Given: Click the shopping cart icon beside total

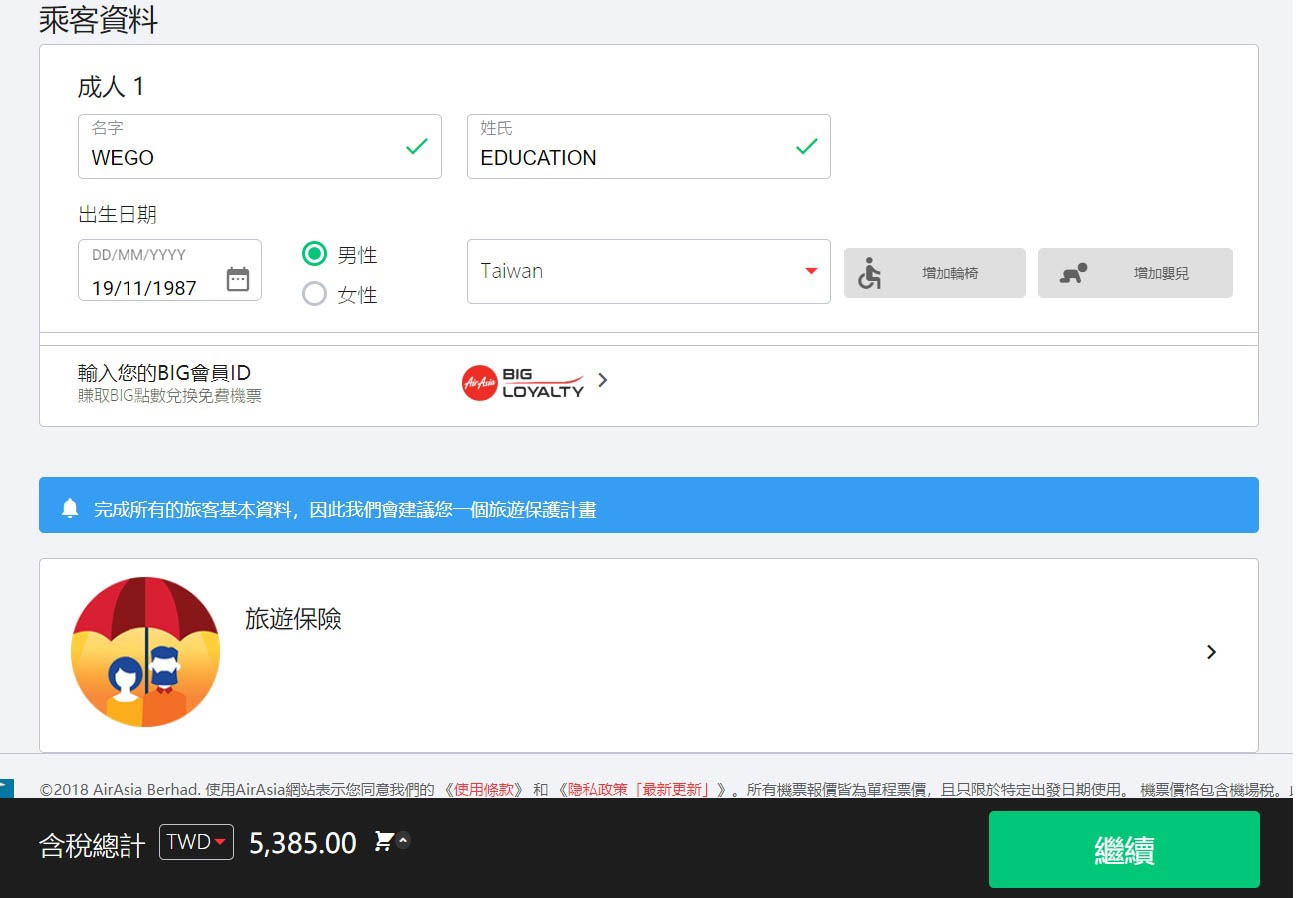Looking at the screenshot, I should 383,841.
